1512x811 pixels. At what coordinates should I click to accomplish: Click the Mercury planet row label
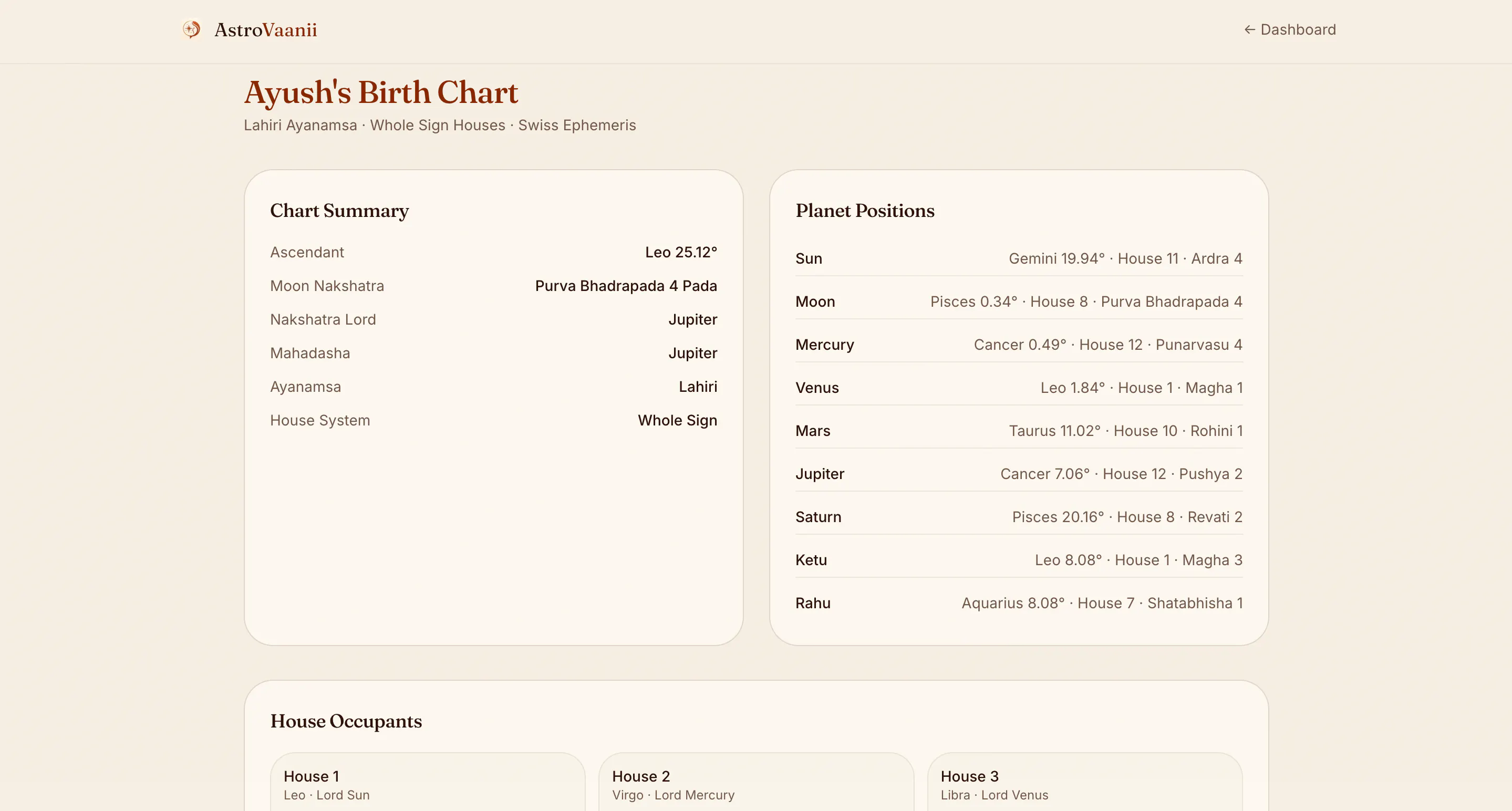(x=825, y=345)
